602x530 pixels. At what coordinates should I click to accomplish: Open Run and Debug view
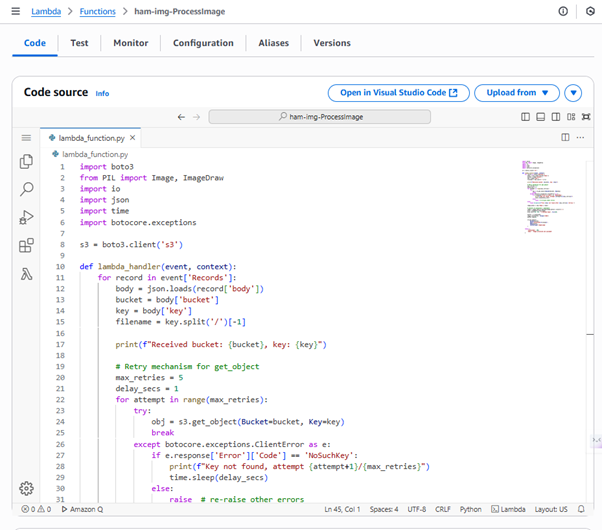point(26,217)
